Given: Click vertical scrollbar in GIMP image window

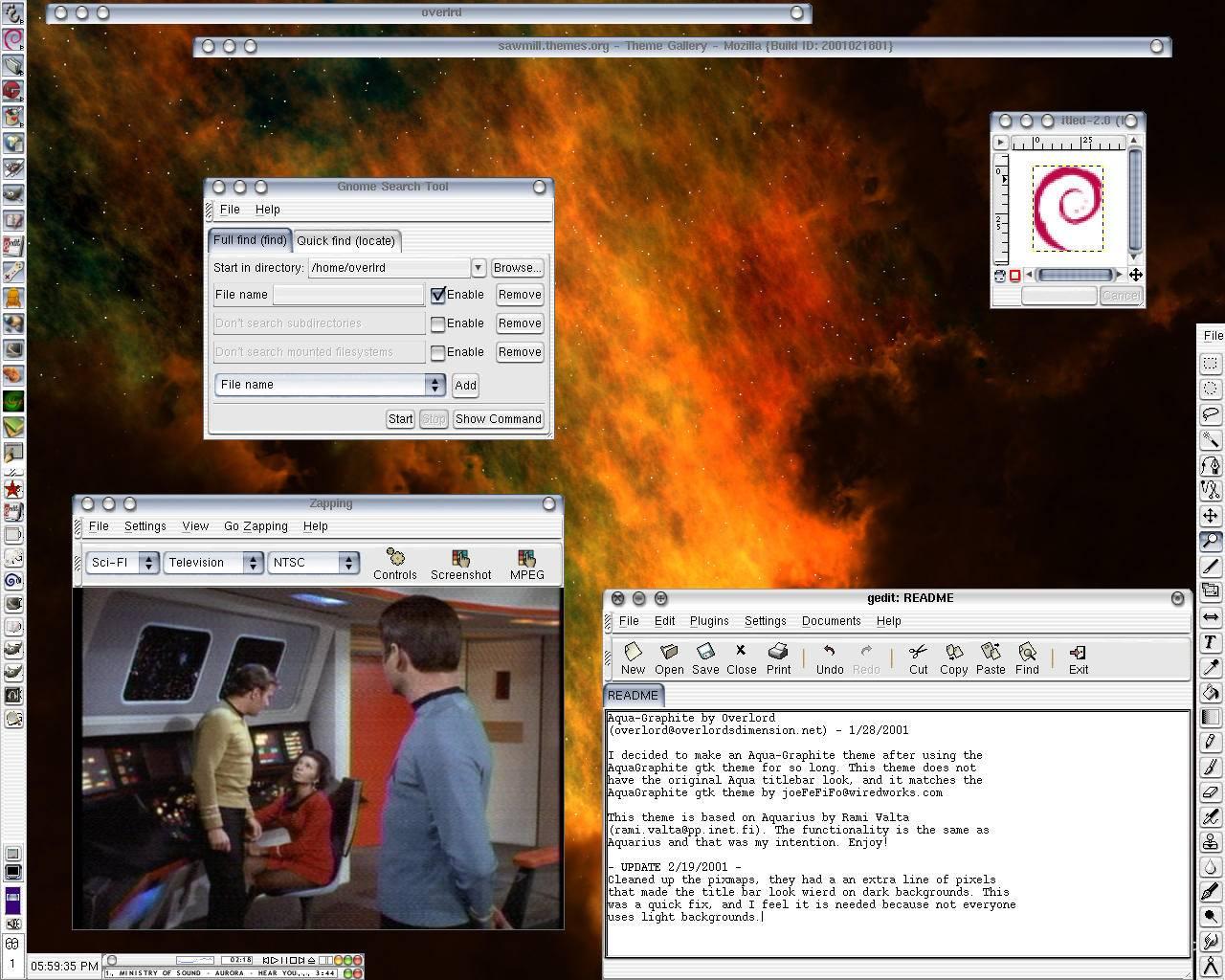Looking at the screenshot, I should tap(1135, 200).
